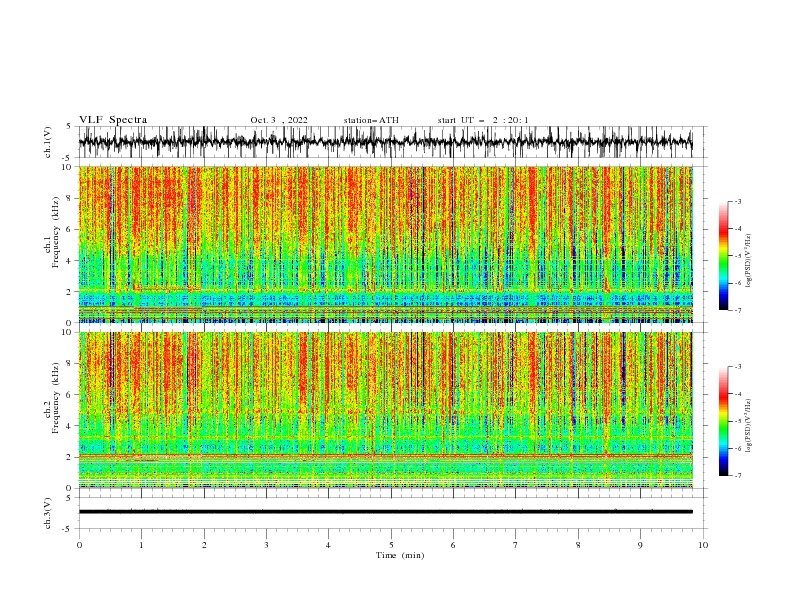The height and width of the screenshot is (612, 792).
Task: Click the ch.2 spectrogram color scale bar
Action: coord(724,421)
